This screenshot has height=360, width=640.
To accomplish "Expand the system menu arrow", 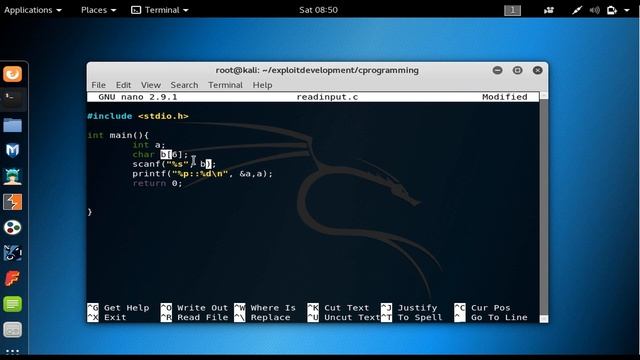I will 627,10.
